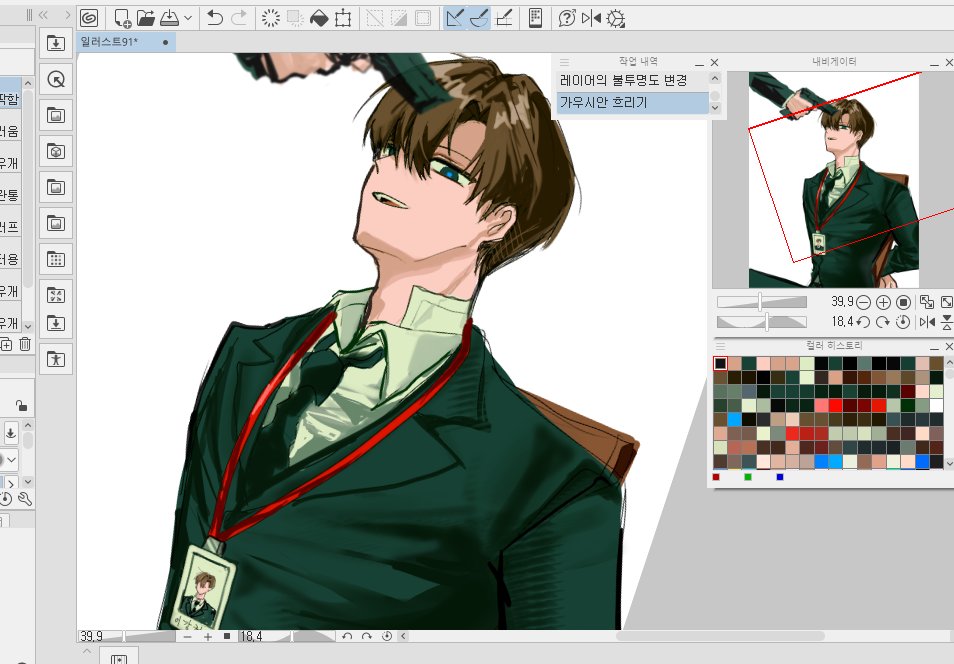
Task: Switch to the 일러스트91* canvas tab
Action: coord(127,42)
